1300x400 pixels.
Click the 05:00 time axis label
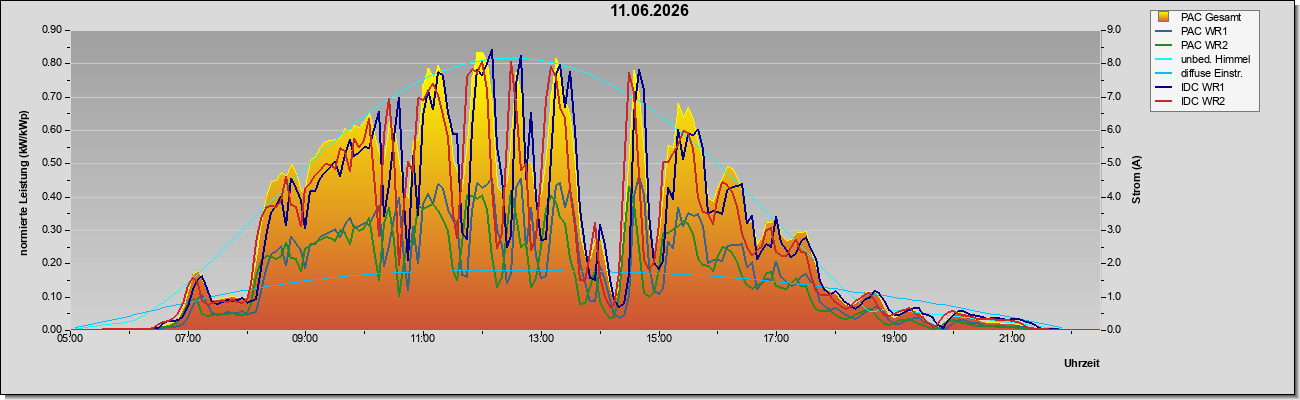pos(70,339)
